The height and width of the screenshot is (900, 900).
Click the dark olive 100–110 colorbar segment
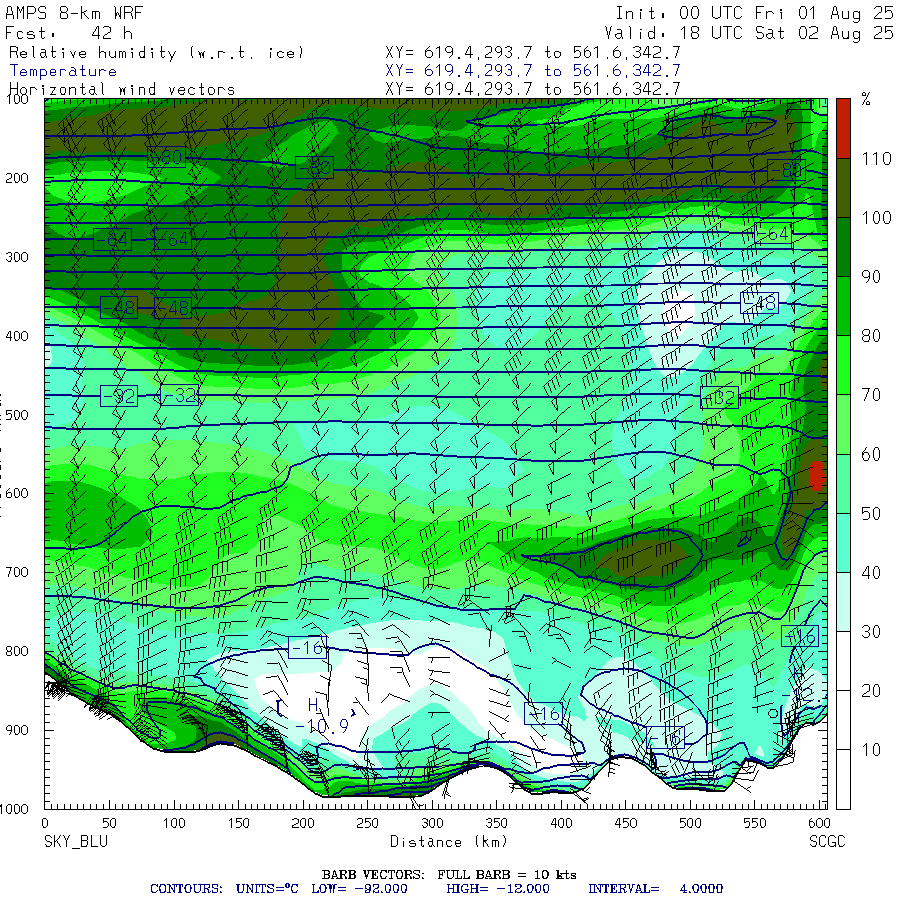(843, 188)
